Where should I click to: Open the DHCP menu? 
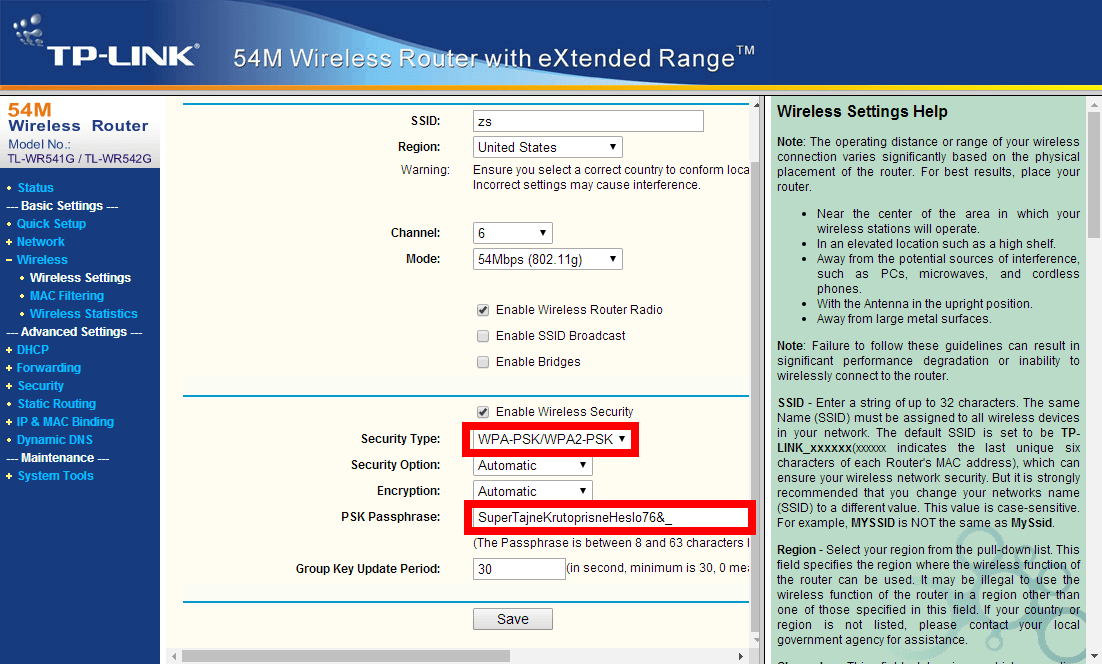[33, 350]
